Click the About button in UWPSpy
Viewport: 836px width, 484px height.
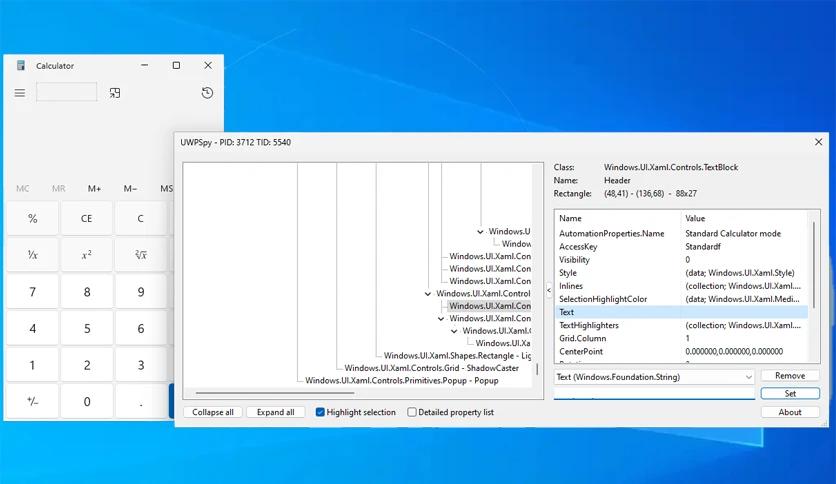pyautogui.click(x=790, y=412)
